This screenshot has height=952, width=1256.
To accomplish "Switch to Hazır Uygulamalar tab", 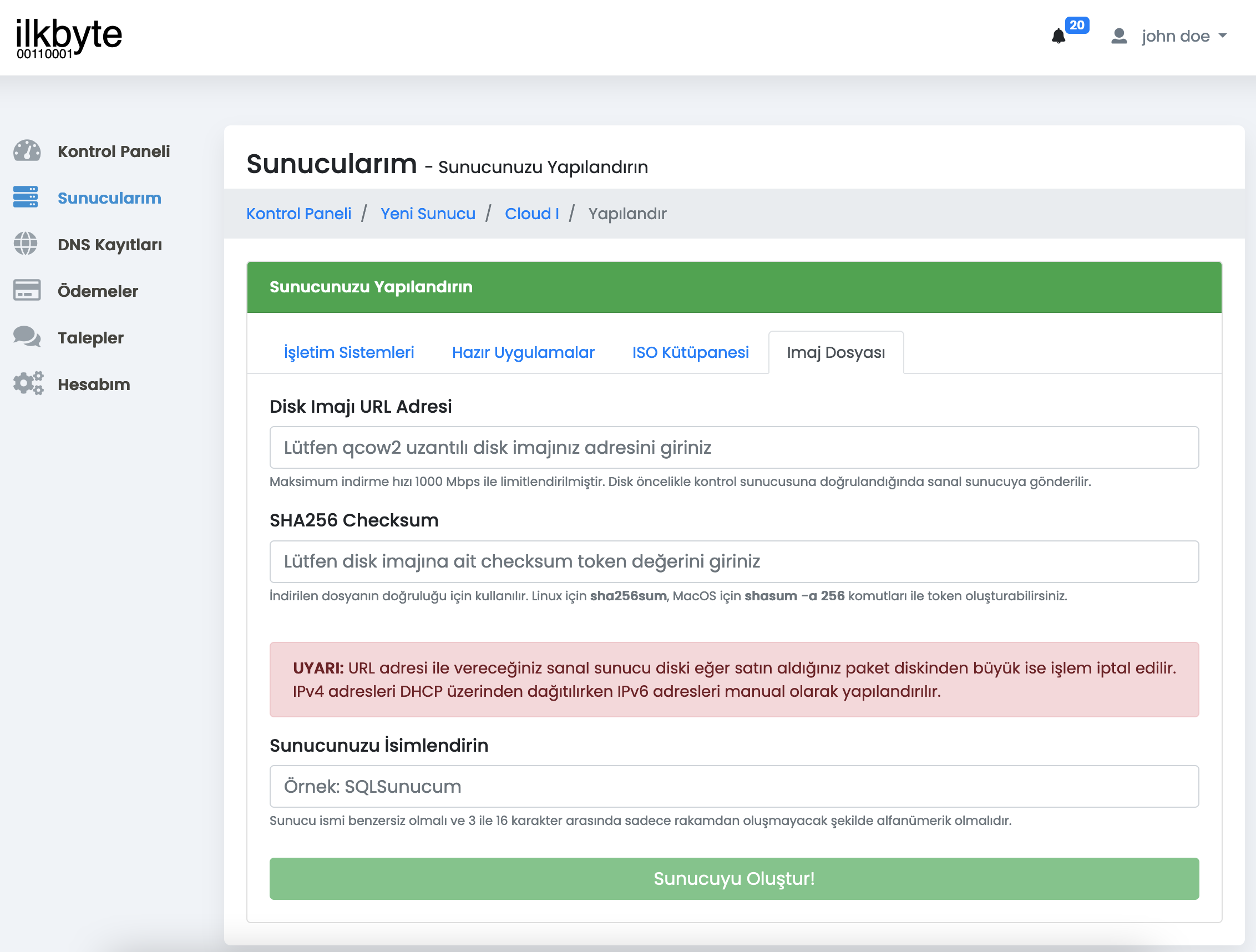I will pyautogui.click(x=523, y=352).
